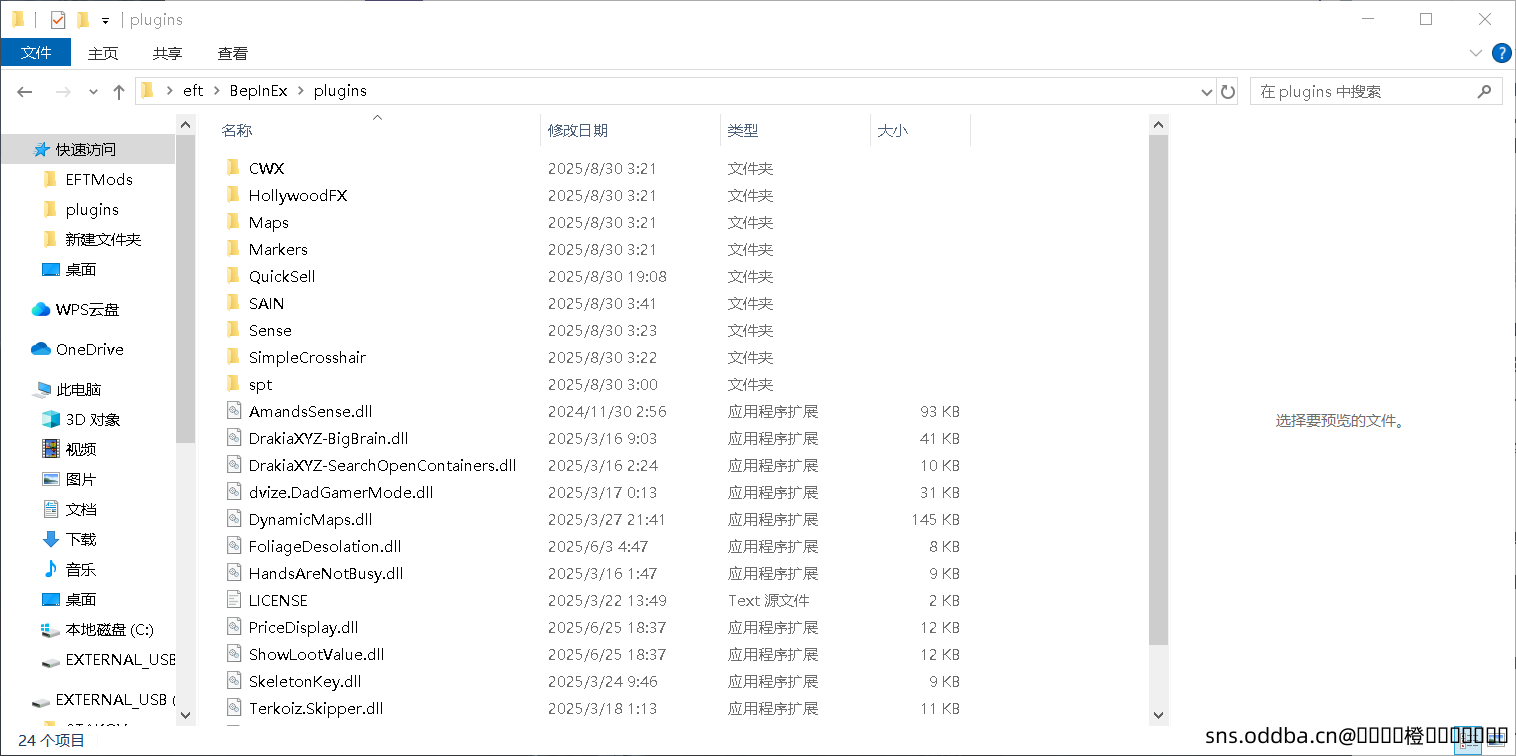
Task: Collapse the ribbon chevron
Action: tap(1476, 53)
